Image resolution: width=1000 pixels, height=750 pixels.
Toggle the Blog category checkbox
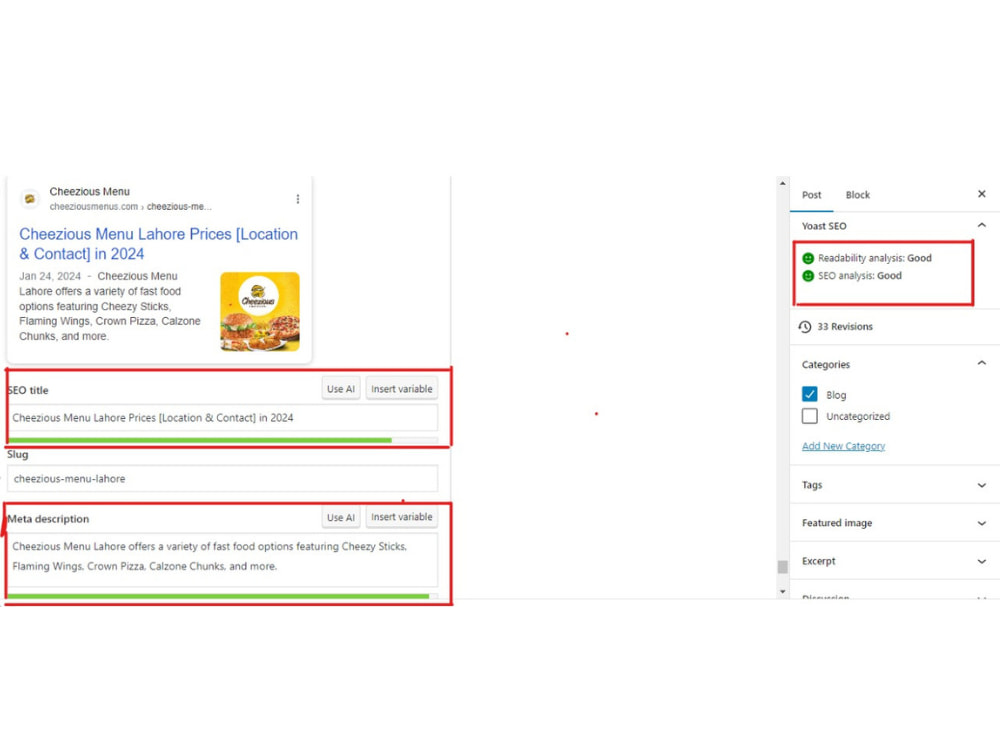(809, 394)
